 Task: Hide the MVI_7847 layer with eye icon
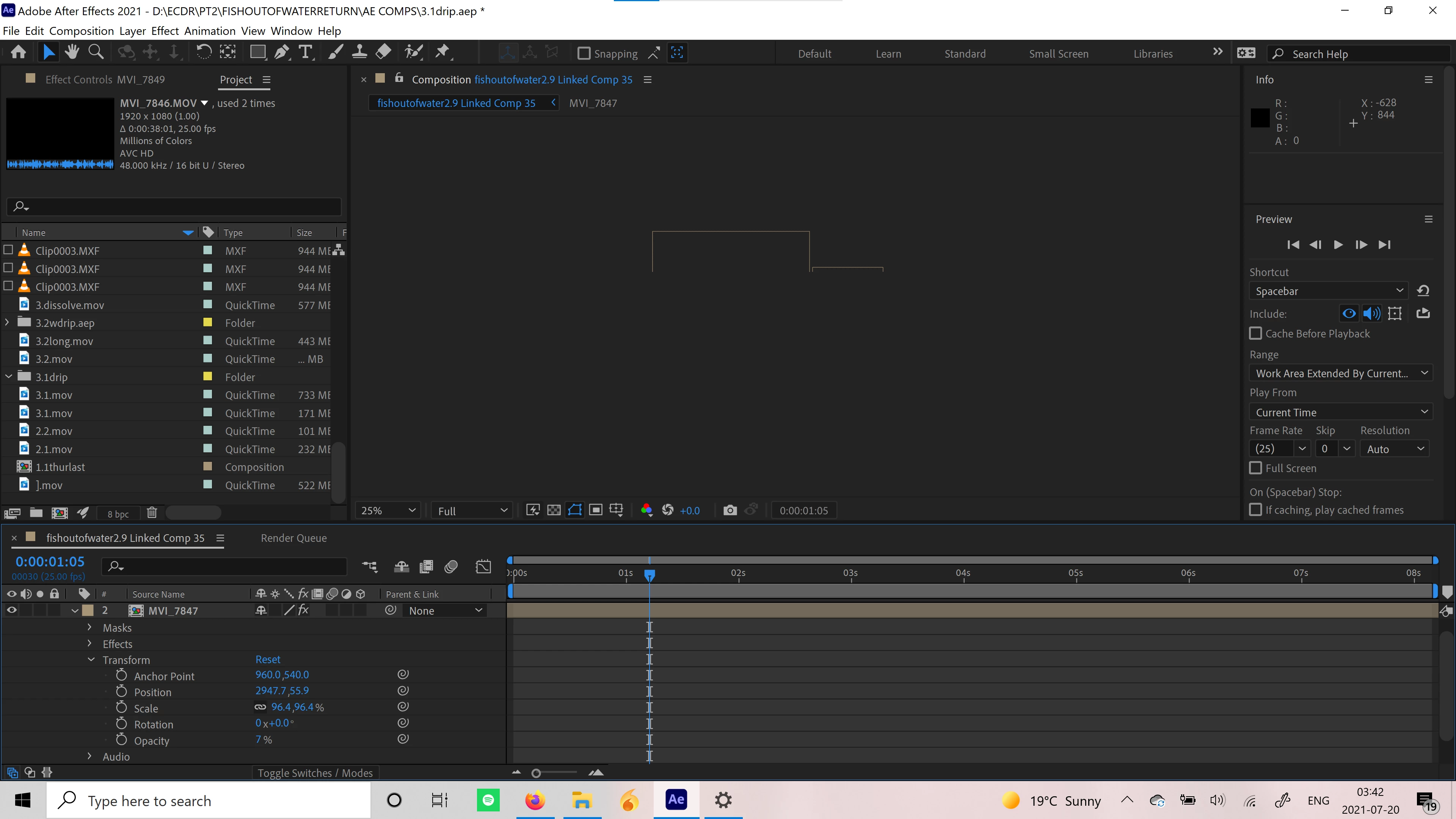(11, 610)
